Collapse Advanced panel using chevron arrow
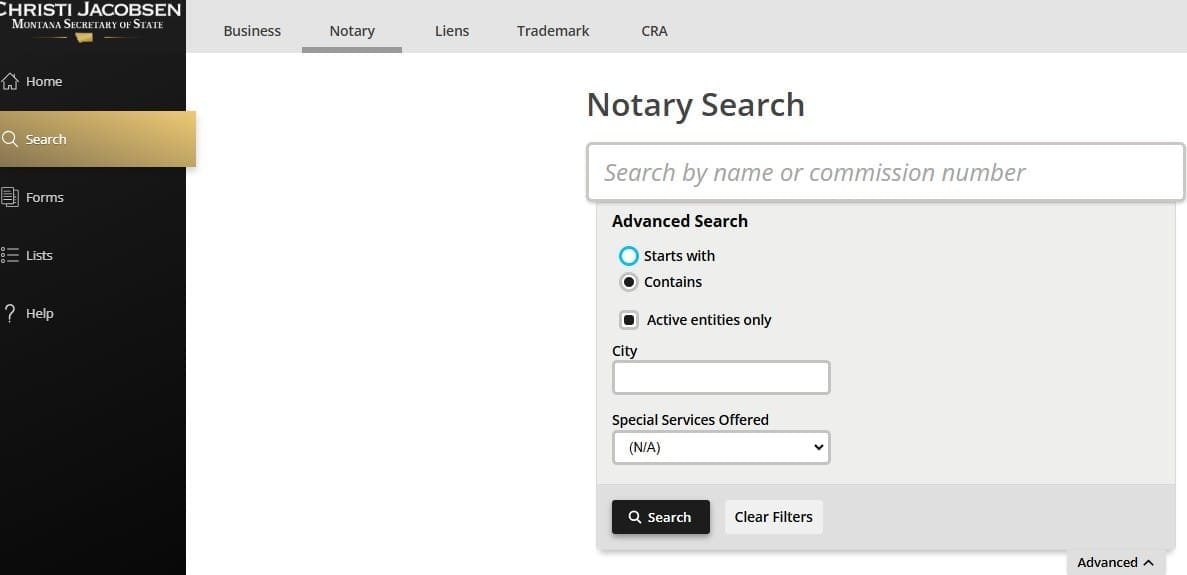The height and width of the screenshot is (575, 1187). coord(1148,563)
